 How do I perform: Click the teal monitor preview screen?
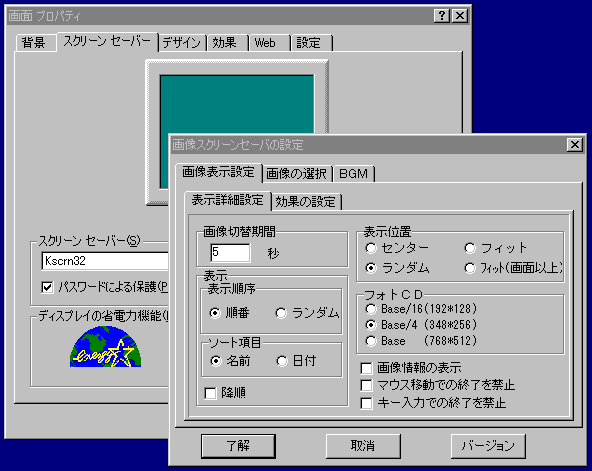237,104
